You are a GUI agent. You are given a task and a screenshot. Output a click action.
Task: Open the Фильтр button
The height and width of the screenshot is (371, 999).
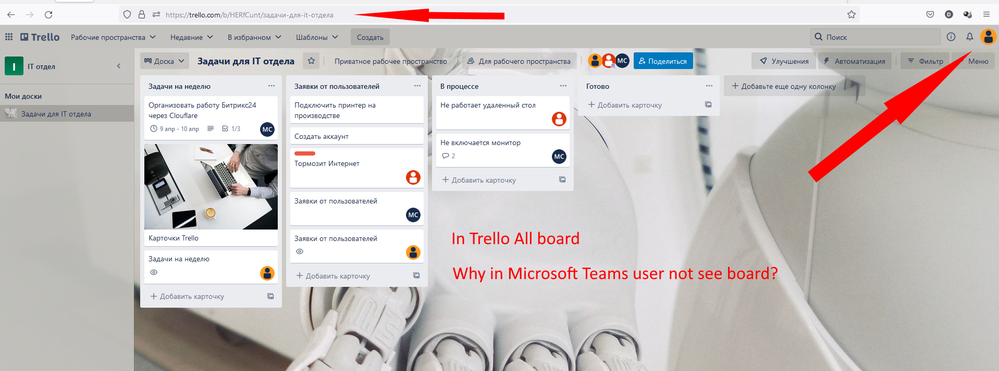pos(925,61)
